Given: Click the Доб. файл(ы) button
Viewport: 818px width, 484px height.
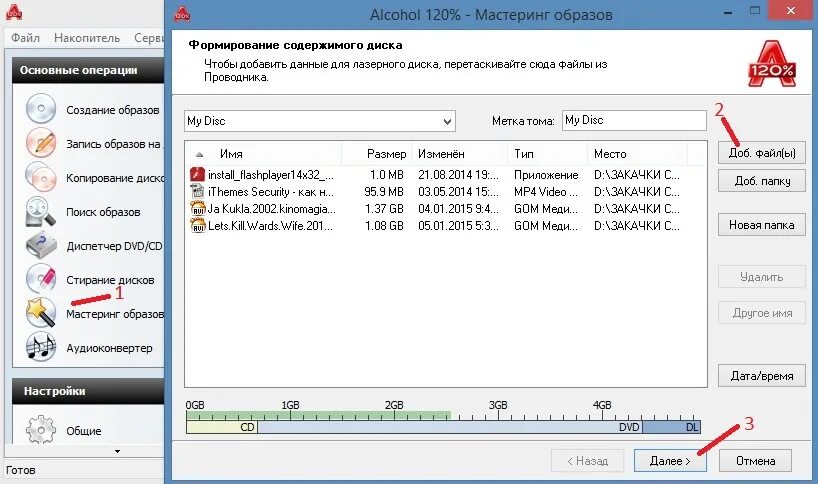Looking at the screenshot, I should point(762,153).
